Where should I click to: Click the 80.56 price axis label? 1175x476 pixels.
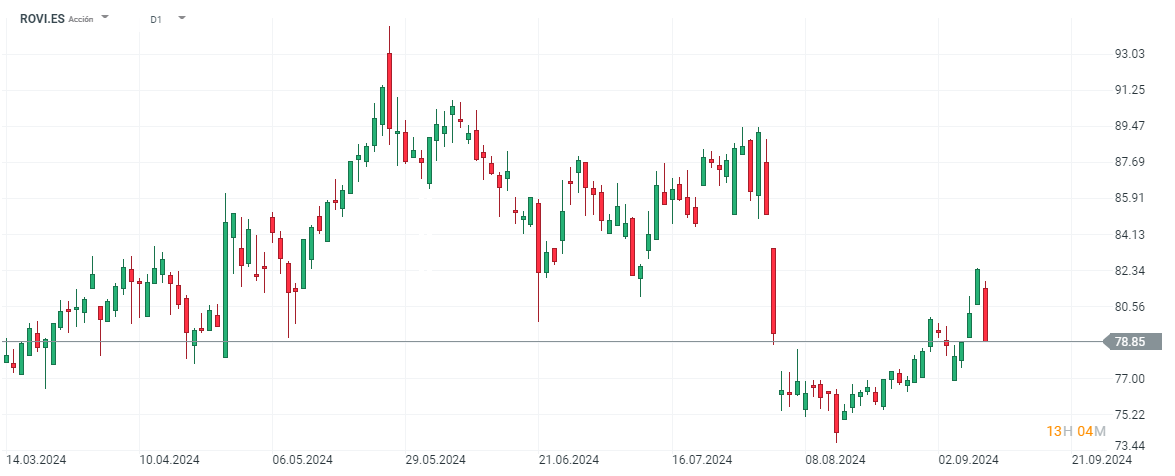1129,307
